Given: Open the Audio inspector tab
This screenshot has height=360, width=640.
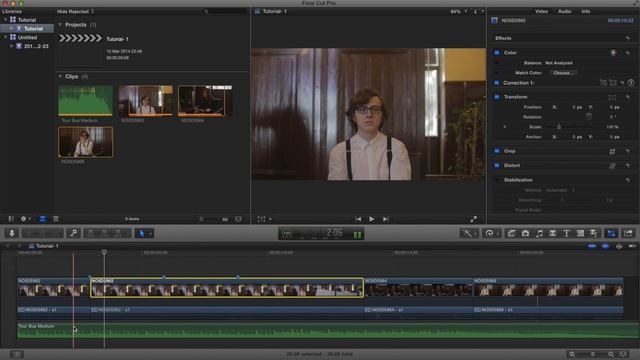Looking at the screenshot, I should pos(564,11).
